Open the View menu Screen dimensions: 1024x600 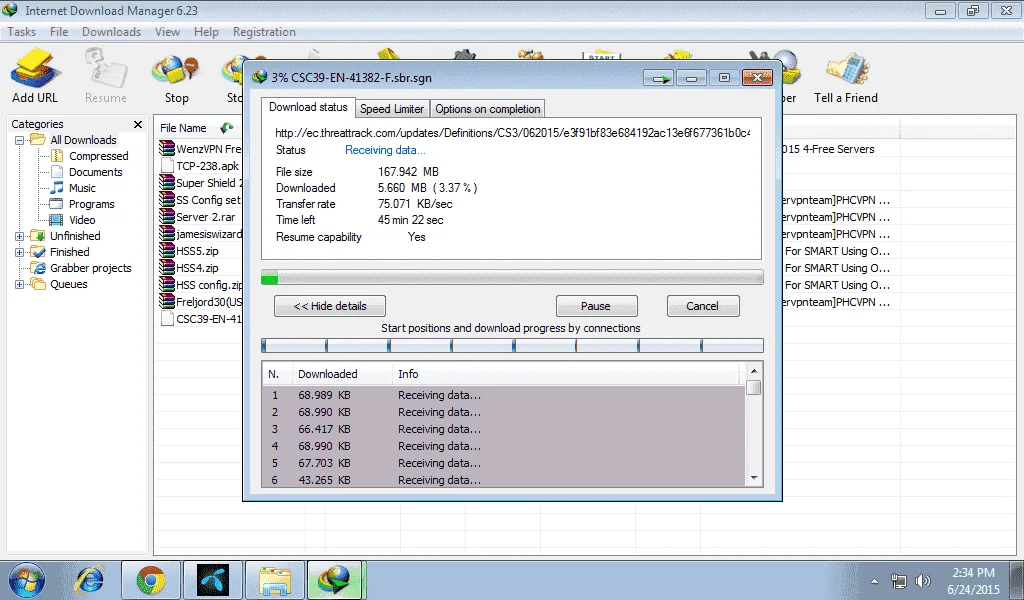click(x=167, y=31)
